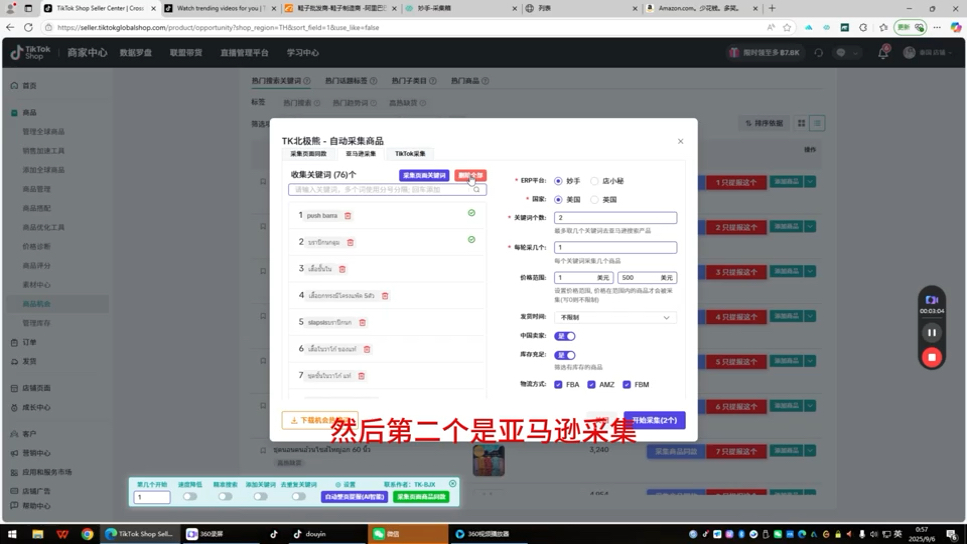The height and width of the screenshot is (544, 967).
Task: Toggle 去重复关键词 switch in bottom toolbar
Action: click(x=298, y=497)
